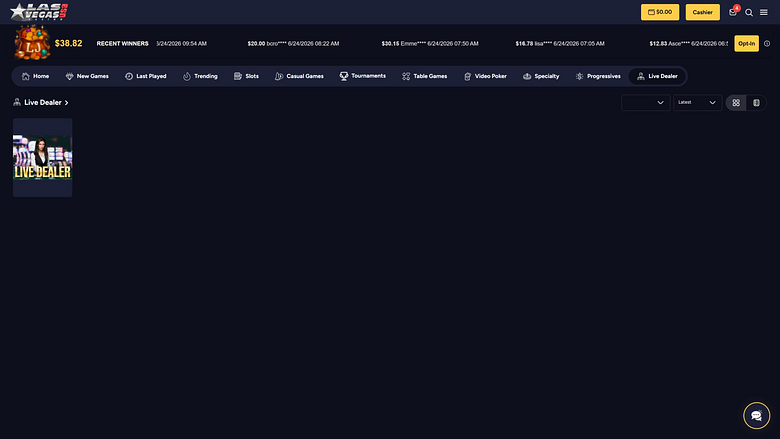Viewport: 780px width, 439px height.
Task: Open the $0.00 balance wallet button
Action: [660, 12]
